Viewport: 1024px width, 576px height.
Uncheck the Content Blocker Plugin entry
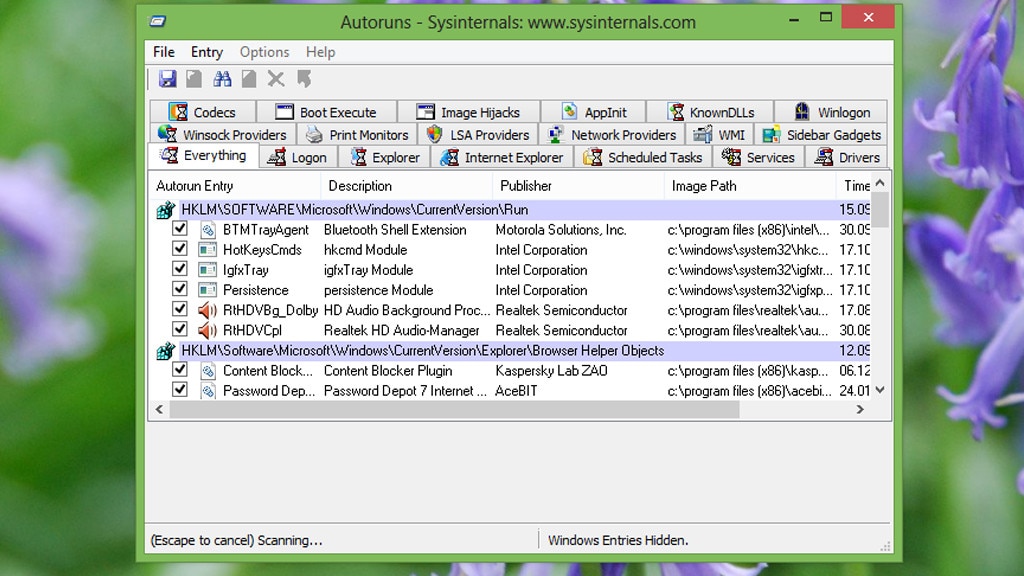click(180, 370)
